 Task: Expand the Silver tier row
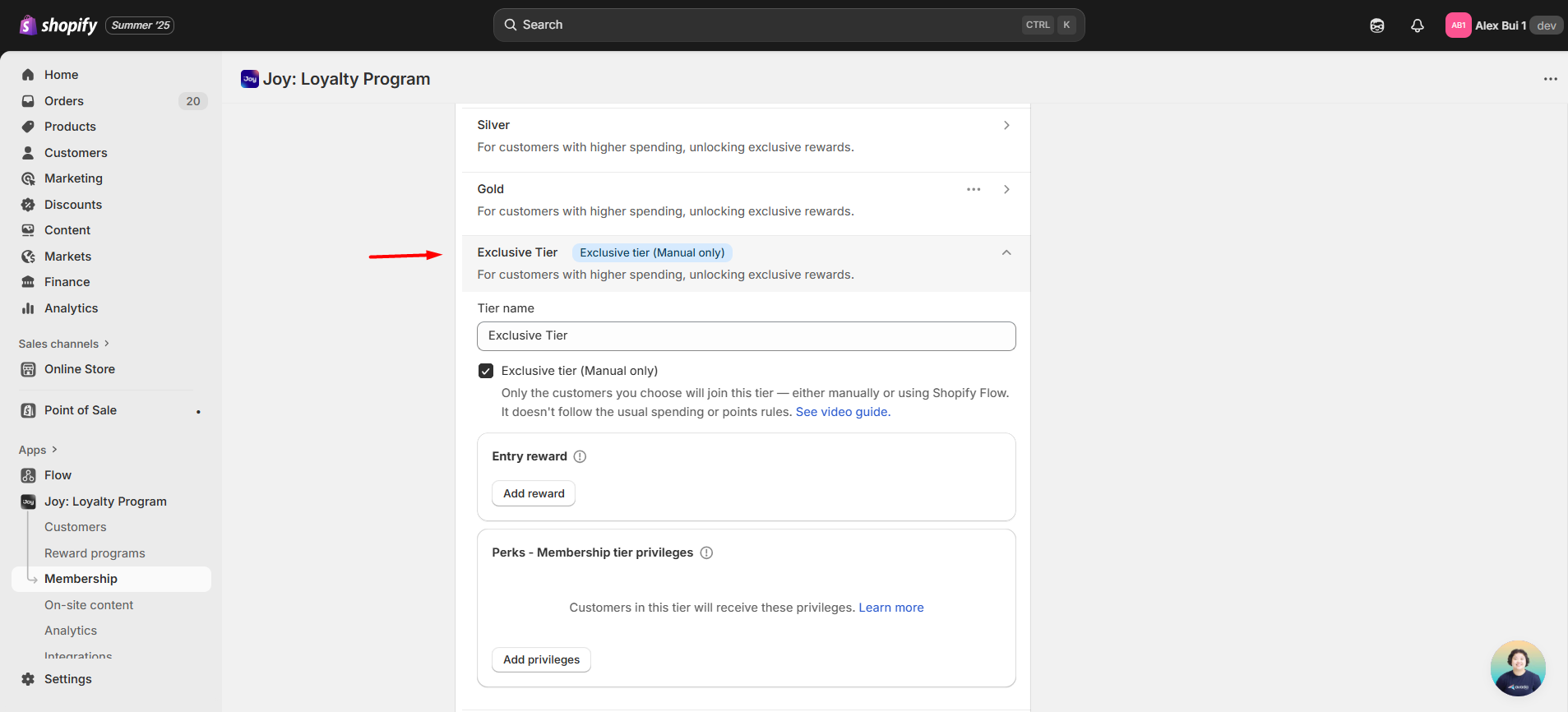coord(1006,125)
